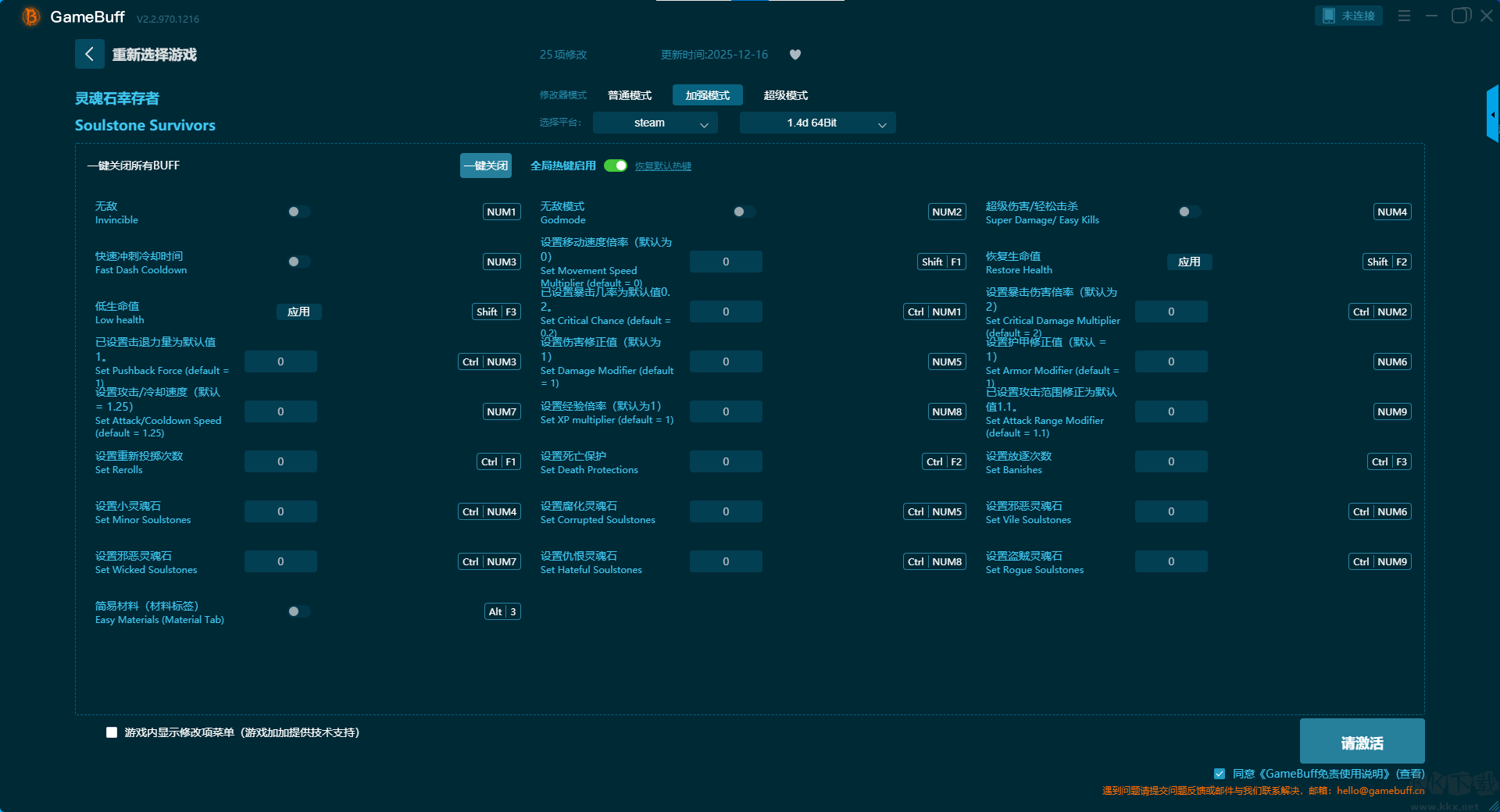Expand the 1.4d 64Bit version dropdown
This screenshot has width=1500, height=812.
[x=817, y=123]
